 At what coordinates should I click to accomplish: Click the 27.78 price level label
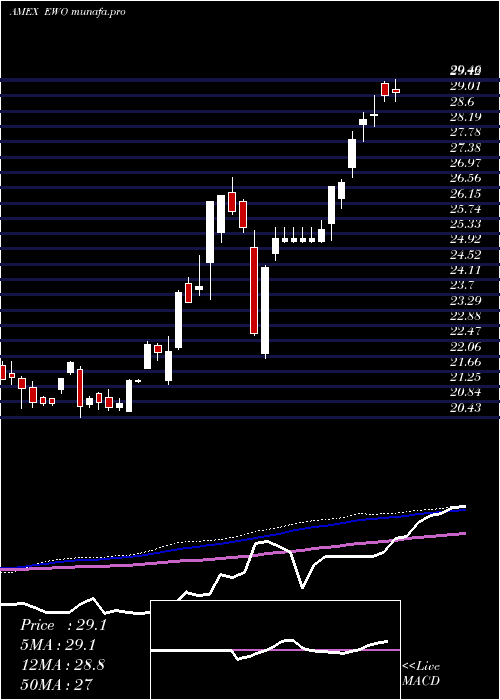(465, 132)
